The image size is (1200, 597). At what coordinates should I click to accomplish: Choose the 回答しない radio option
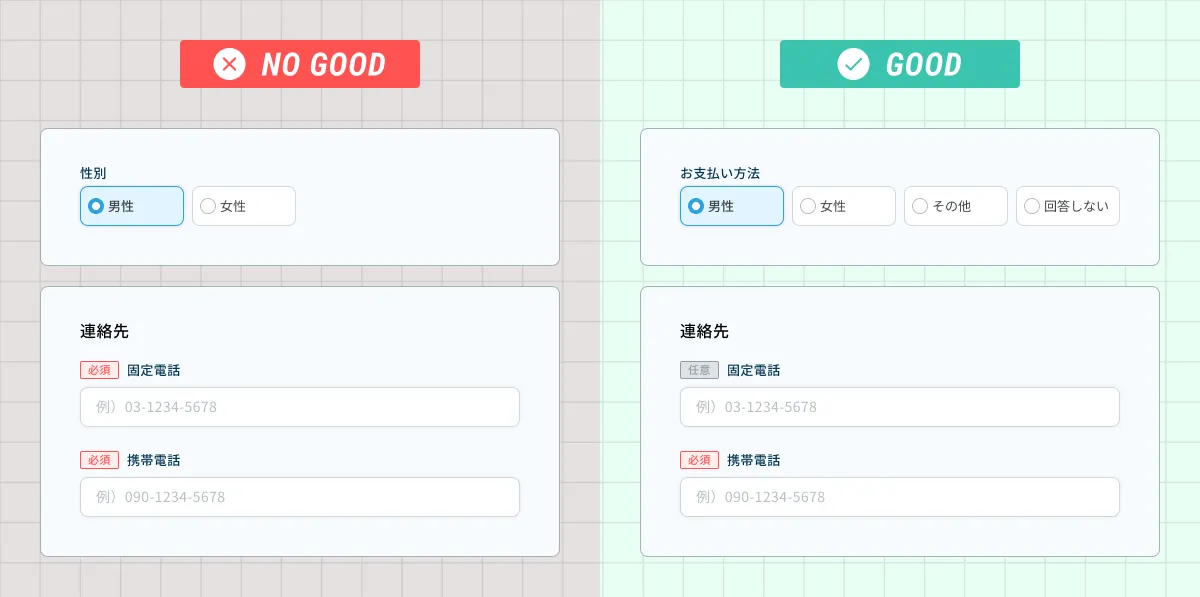(1032, 206)
